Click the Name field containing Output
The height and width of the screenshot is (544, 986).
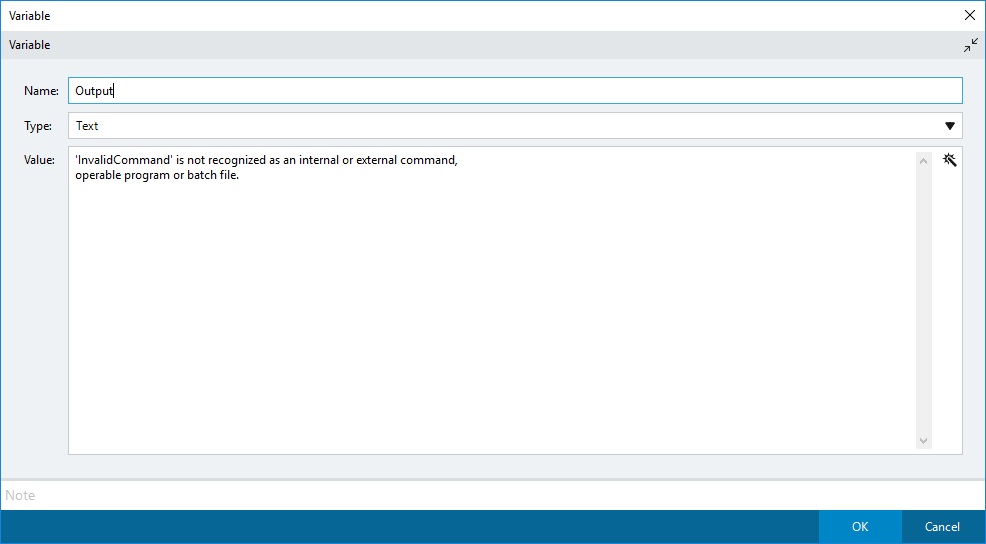point(515,91)
